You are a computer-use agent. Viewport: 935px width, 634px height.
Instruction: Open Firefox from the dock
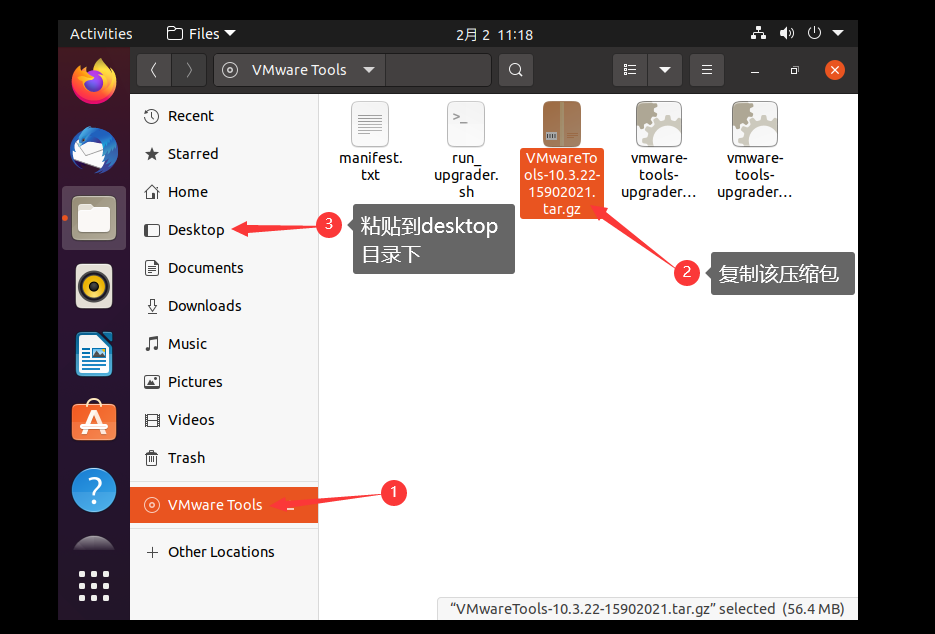(93, 81)
